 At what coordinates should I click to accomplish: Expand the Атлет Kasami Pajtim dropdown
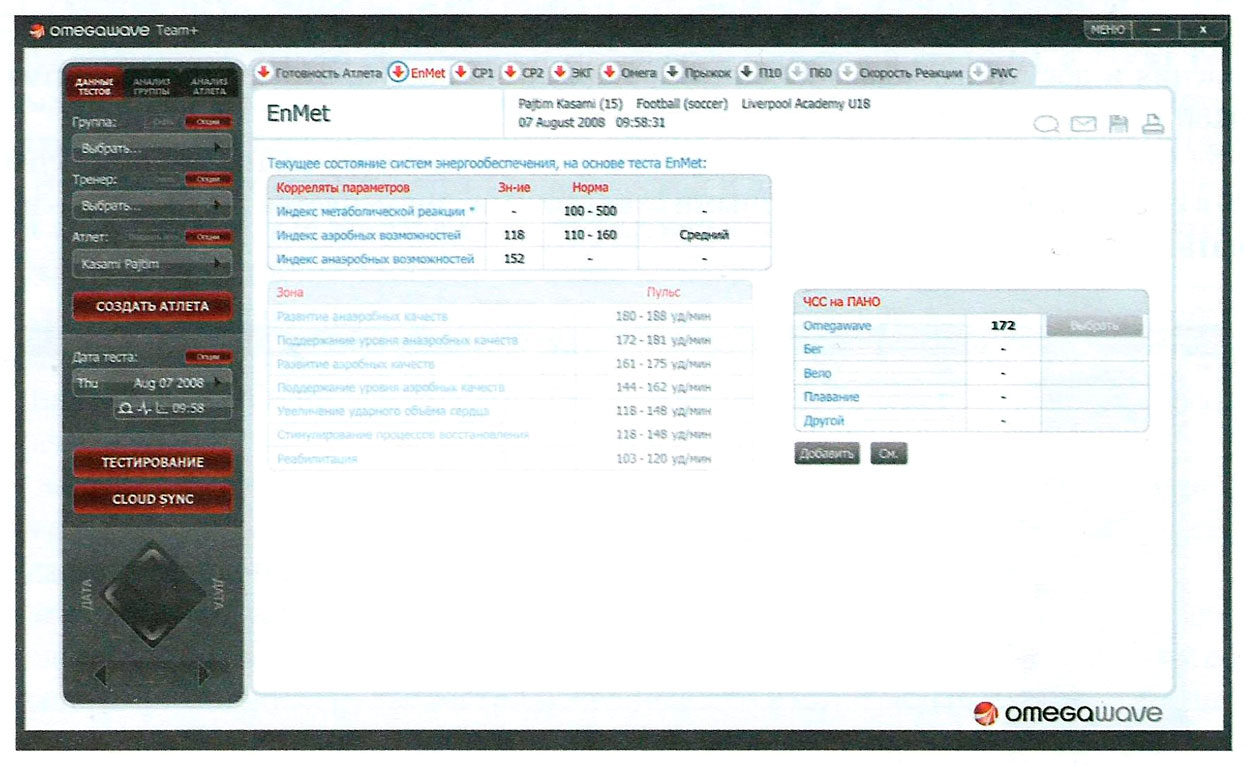coord(151,263)
